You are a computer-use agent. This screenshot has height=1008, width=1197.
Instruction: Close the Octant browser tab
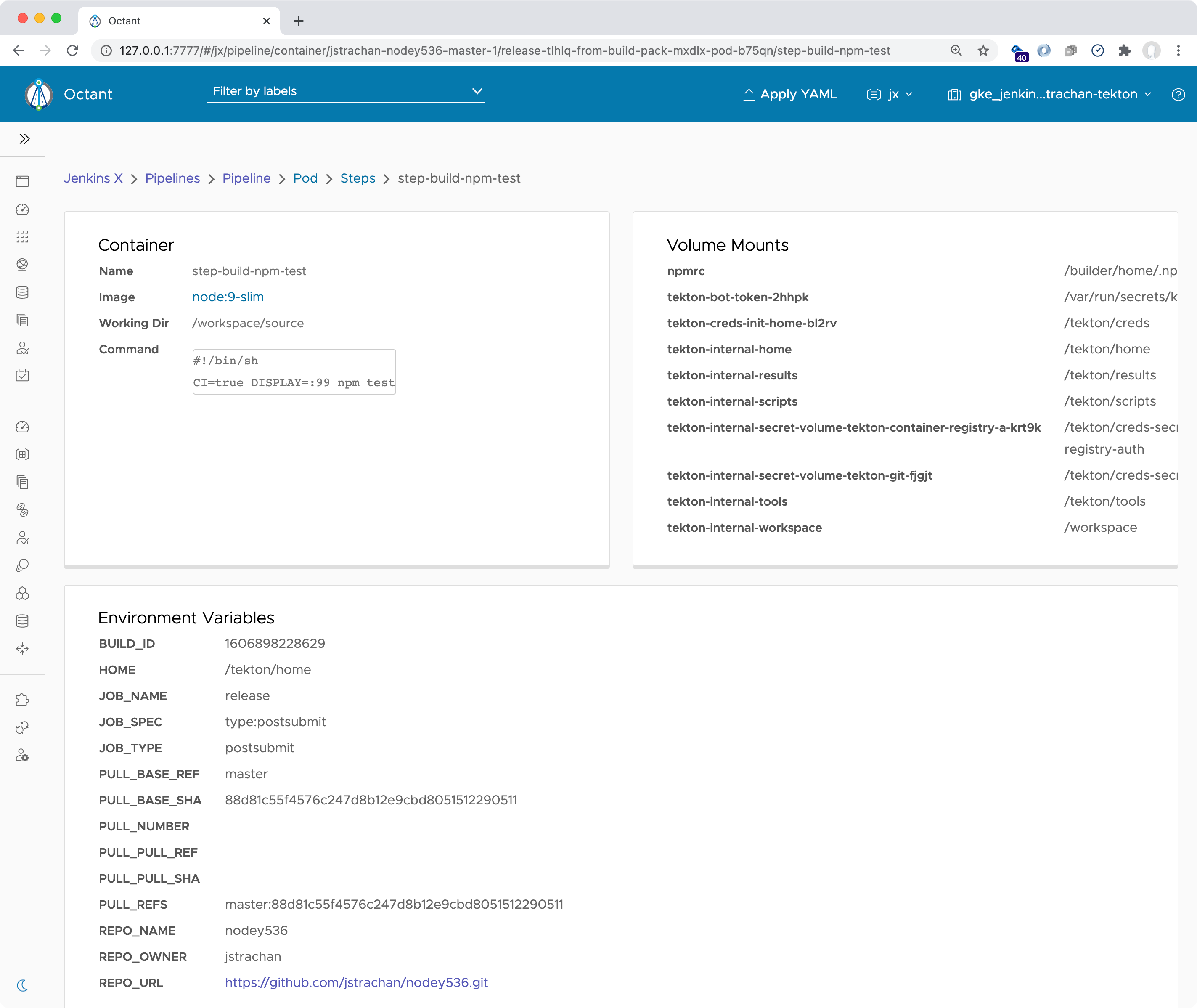coord(266,21)
